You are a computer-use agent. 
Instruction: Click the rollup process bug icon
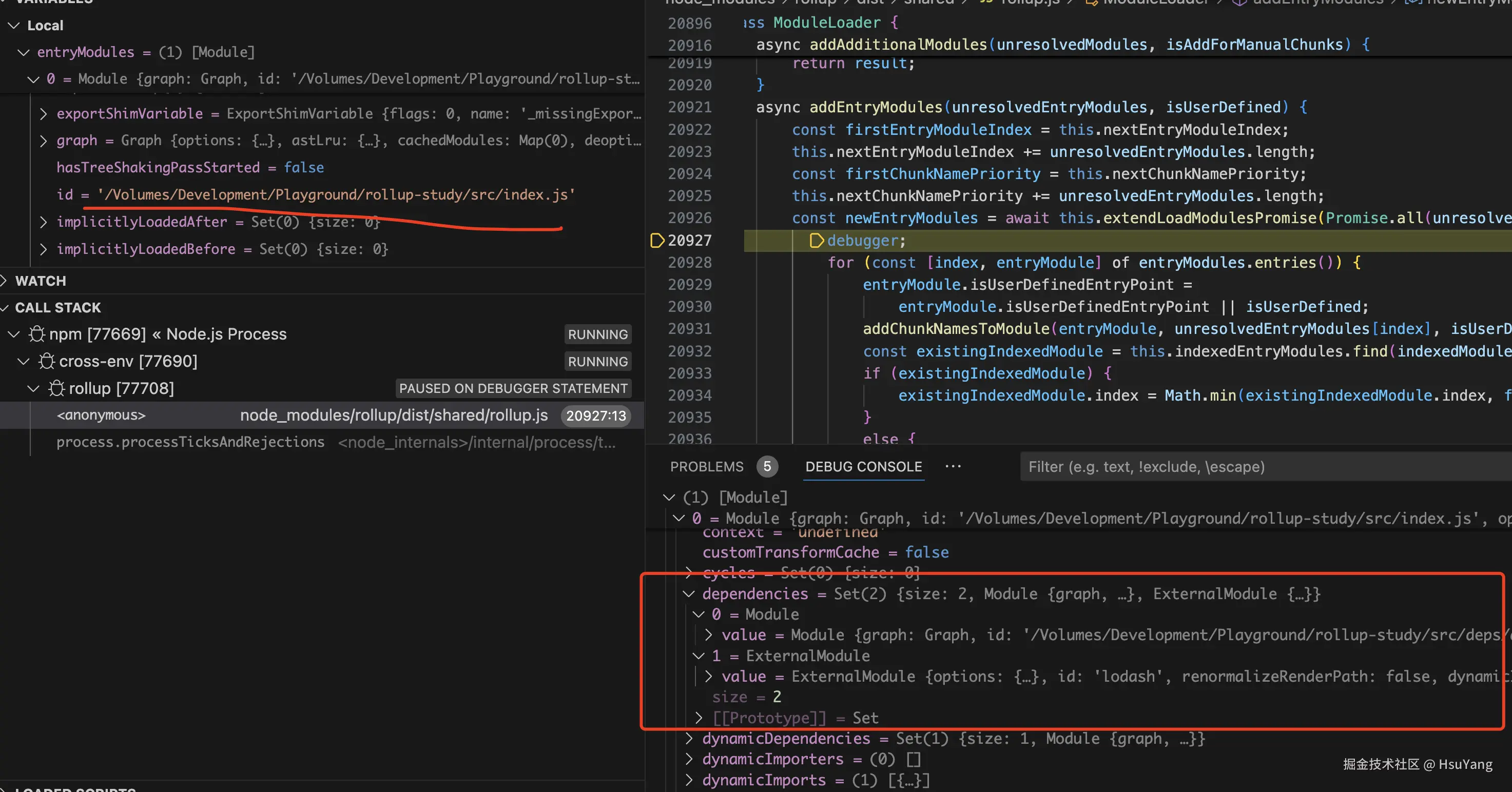[x=57, y=388]
